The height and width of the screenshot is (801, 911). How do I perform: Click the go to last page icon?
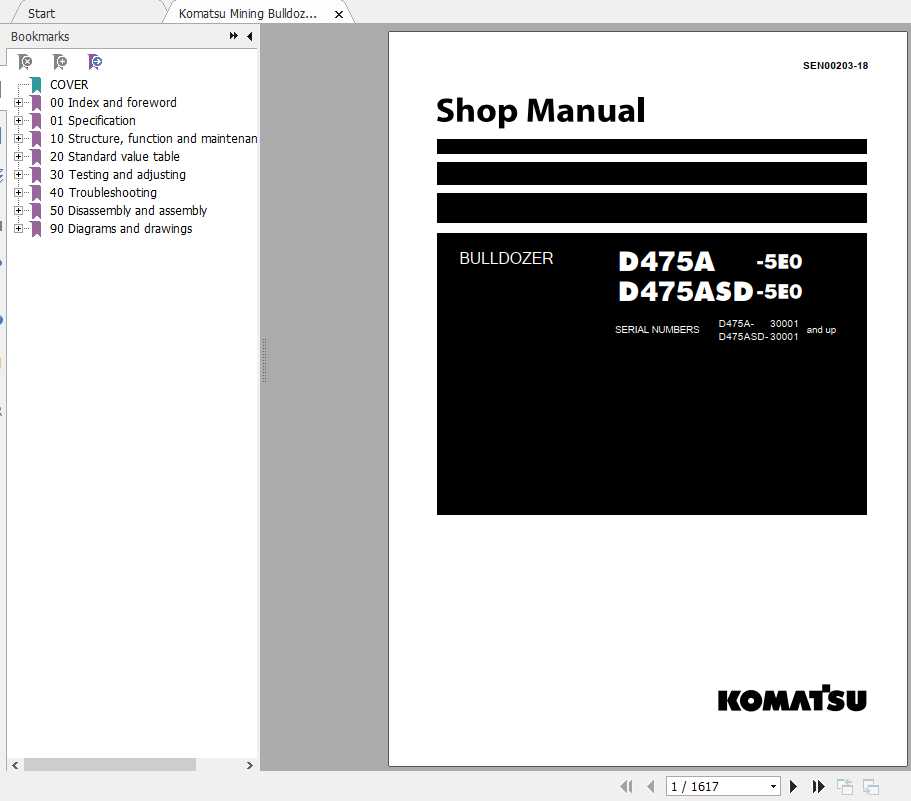point(818,786)
